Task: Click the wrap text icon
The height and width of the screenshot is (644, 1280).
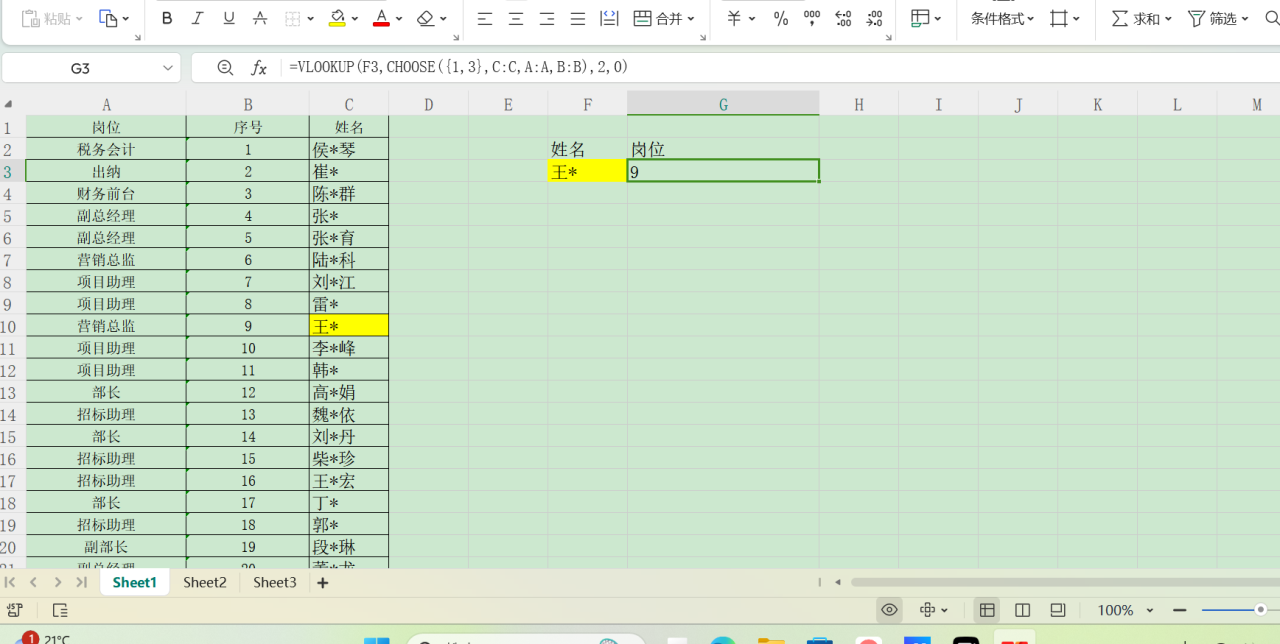Action: point(609,18)
